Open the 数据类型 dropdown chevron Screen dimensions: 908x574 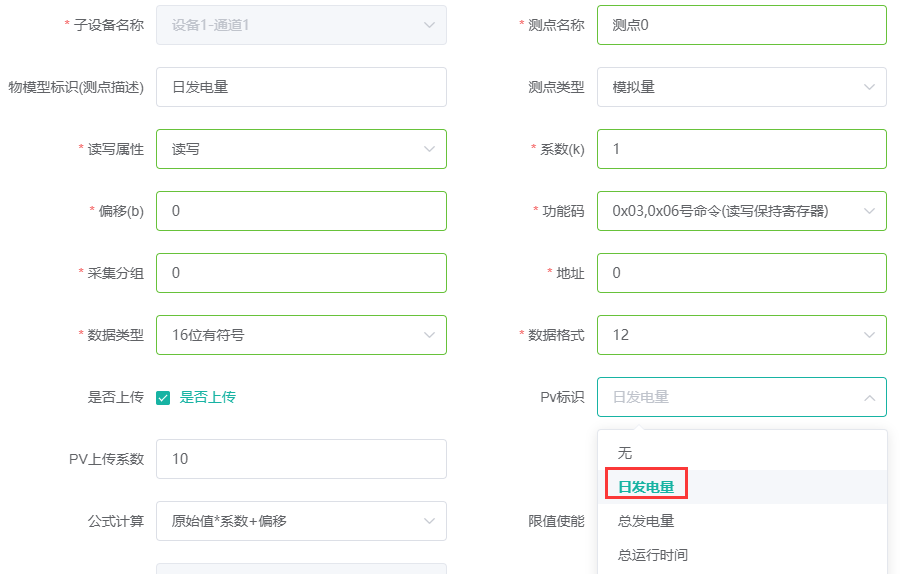pos(429,335)
